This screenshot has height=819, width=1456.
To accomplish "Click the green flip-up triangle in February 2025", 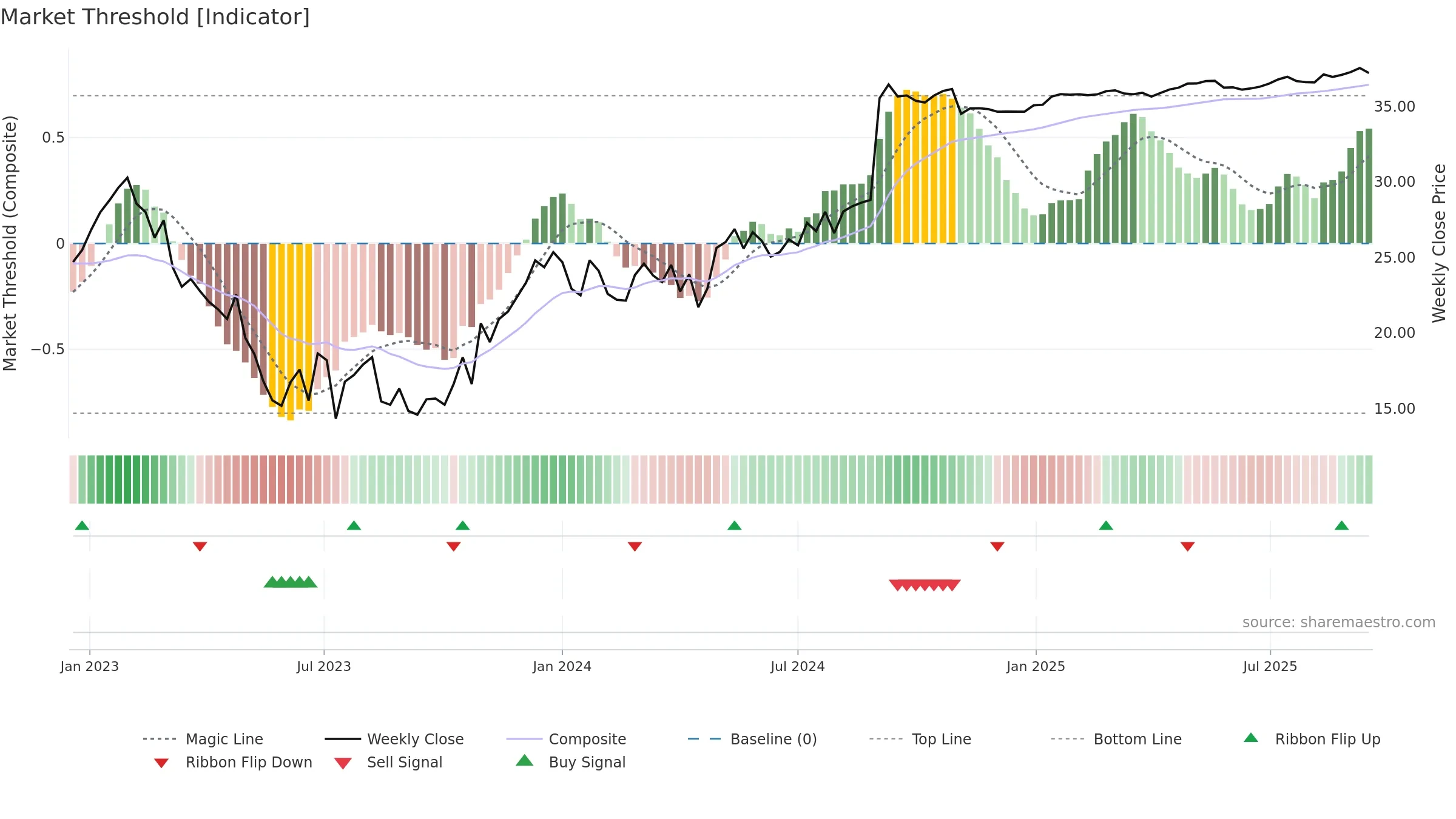I will [x=1106, y=525].
